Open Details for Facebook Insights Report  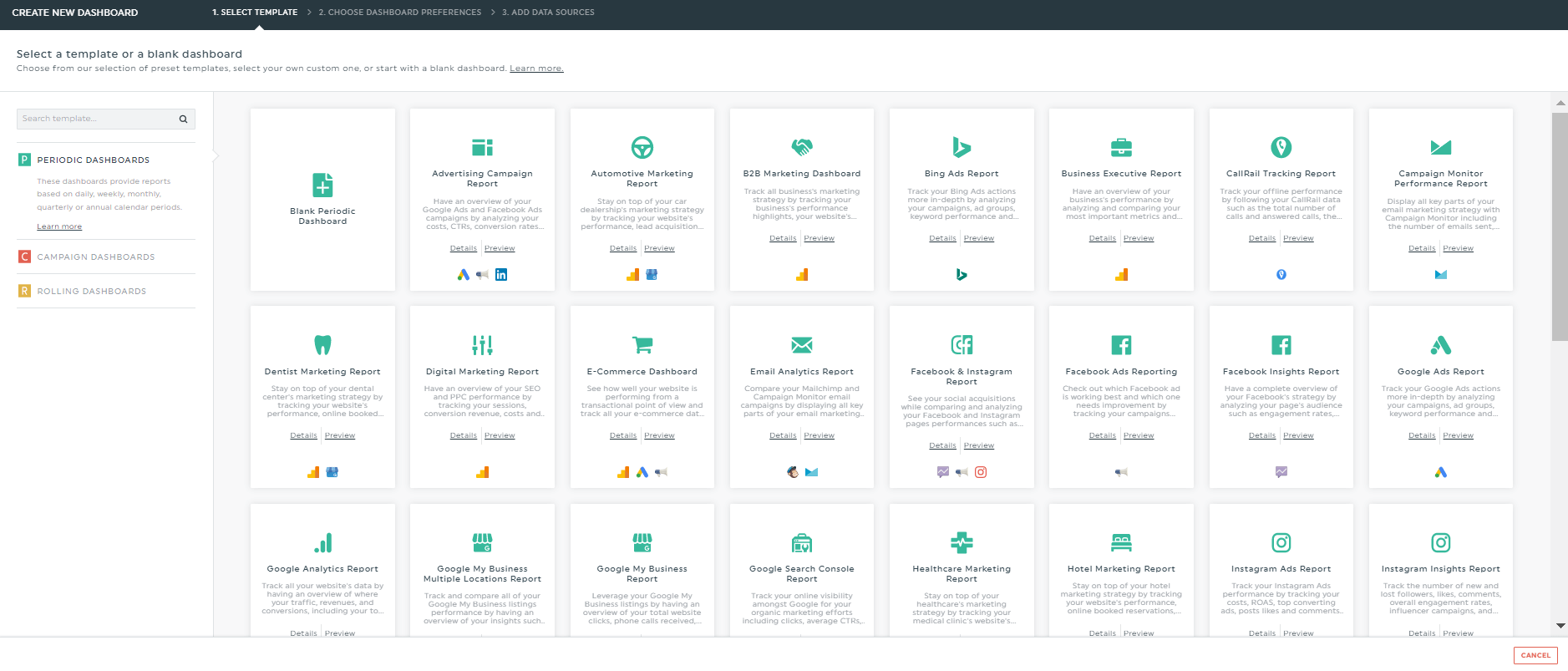pyautogui.click(x=1262, y=435)
